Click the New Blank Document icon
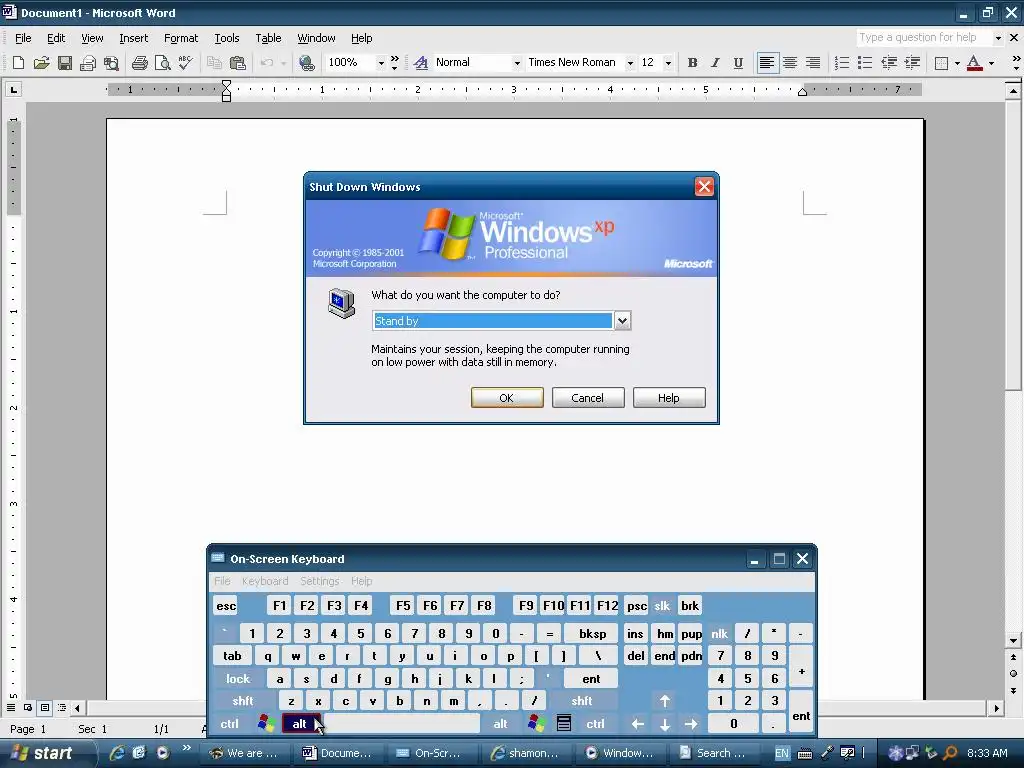 coord(18,63)
